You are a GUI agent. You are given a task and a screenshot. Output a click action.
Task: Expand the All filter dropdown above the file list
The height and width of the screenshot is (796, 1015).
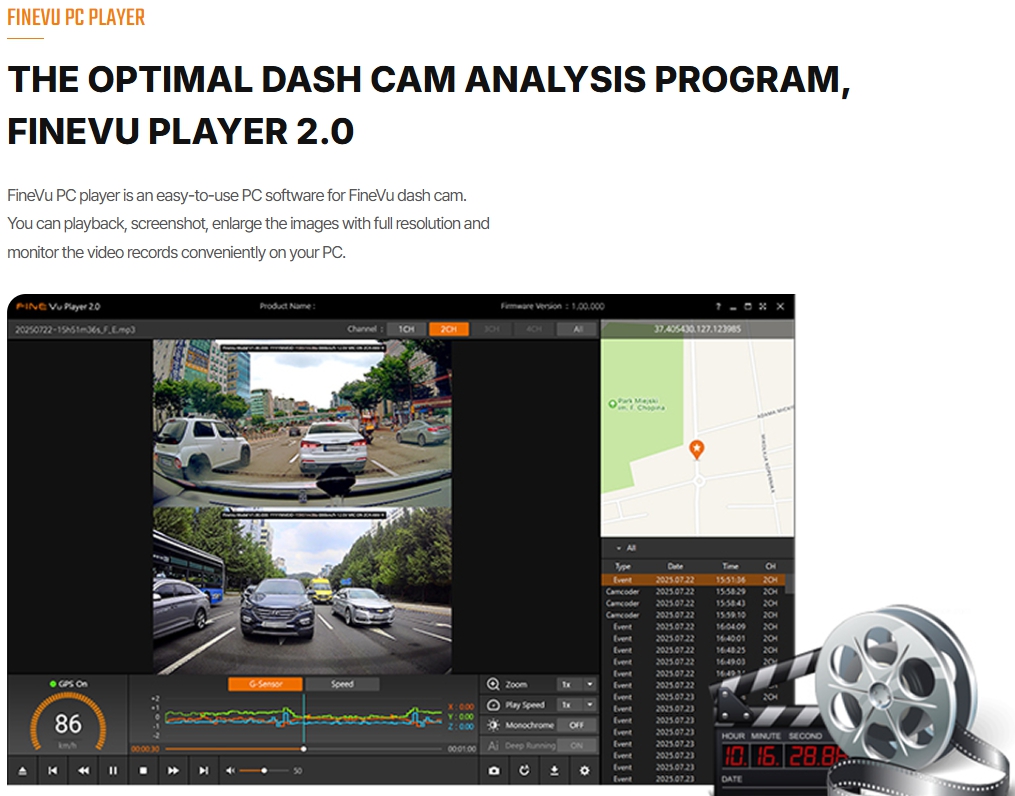pos(626,548)
